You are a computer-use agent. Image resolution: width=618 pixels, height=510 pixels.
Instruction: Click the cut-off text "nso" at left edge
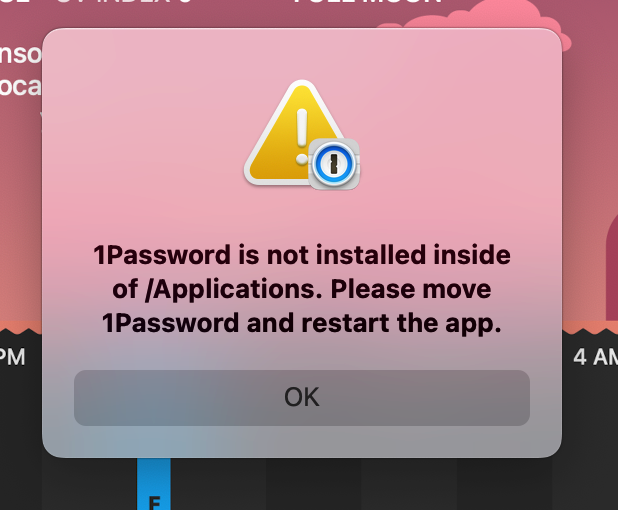point(20,54)
